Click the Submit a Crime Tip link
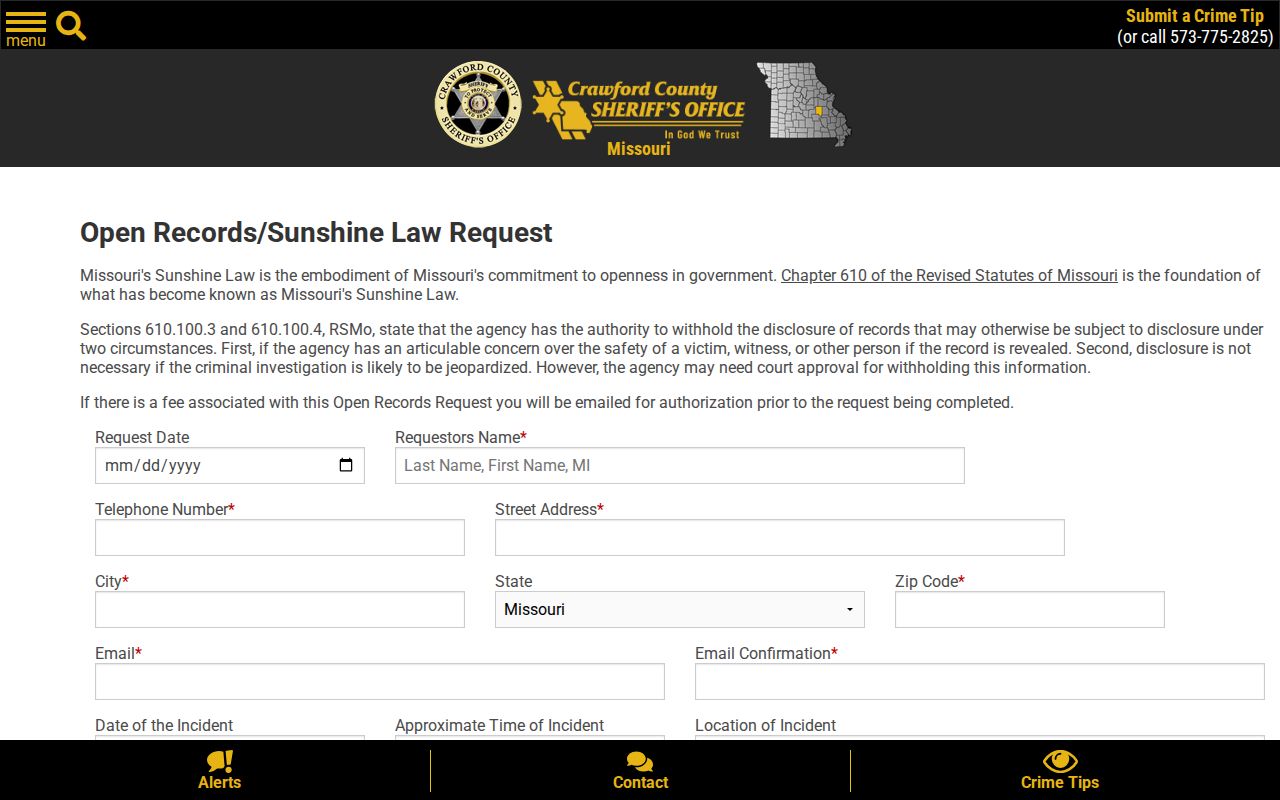This screenshot has width=1280, height=800. pyautogui.click(x=1195, y=16)
